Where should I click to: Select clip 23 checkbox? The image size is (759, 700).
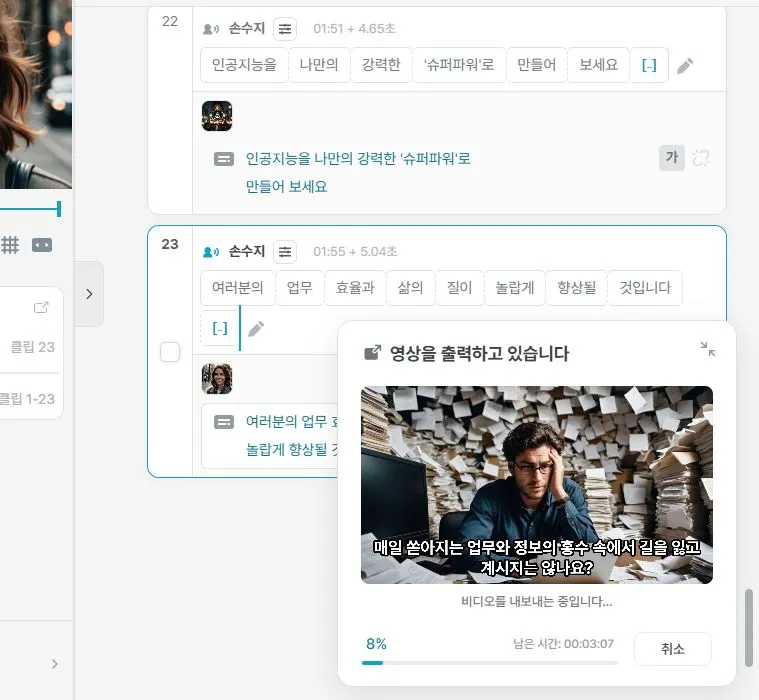pos(170,352)
